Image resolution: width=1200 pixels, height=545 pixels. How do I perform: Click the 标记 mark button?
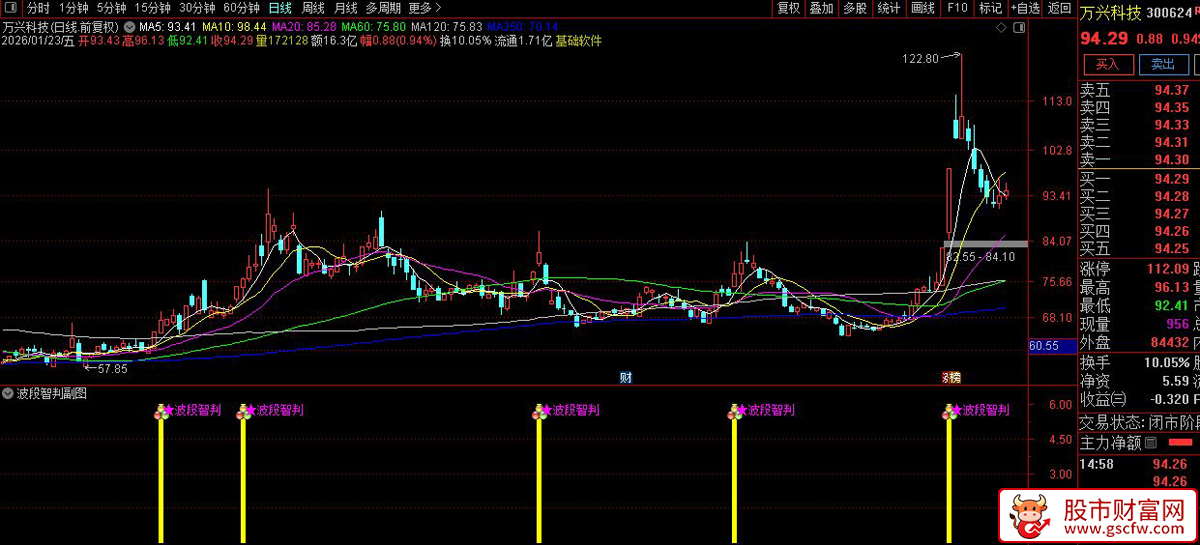click(x=990, y=8)
